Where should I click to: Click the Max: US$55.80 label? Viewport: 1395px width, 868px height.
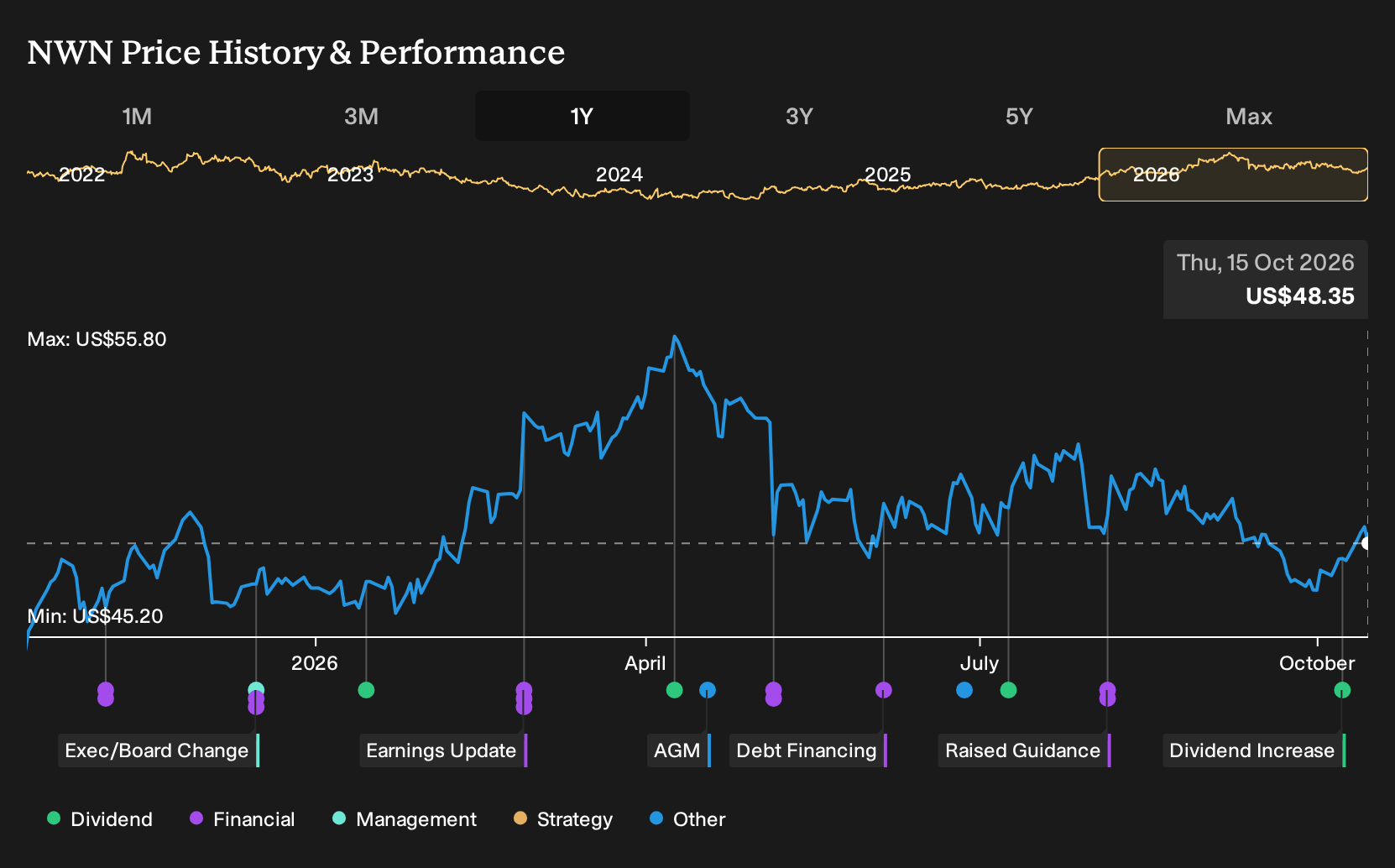(97, 339)
